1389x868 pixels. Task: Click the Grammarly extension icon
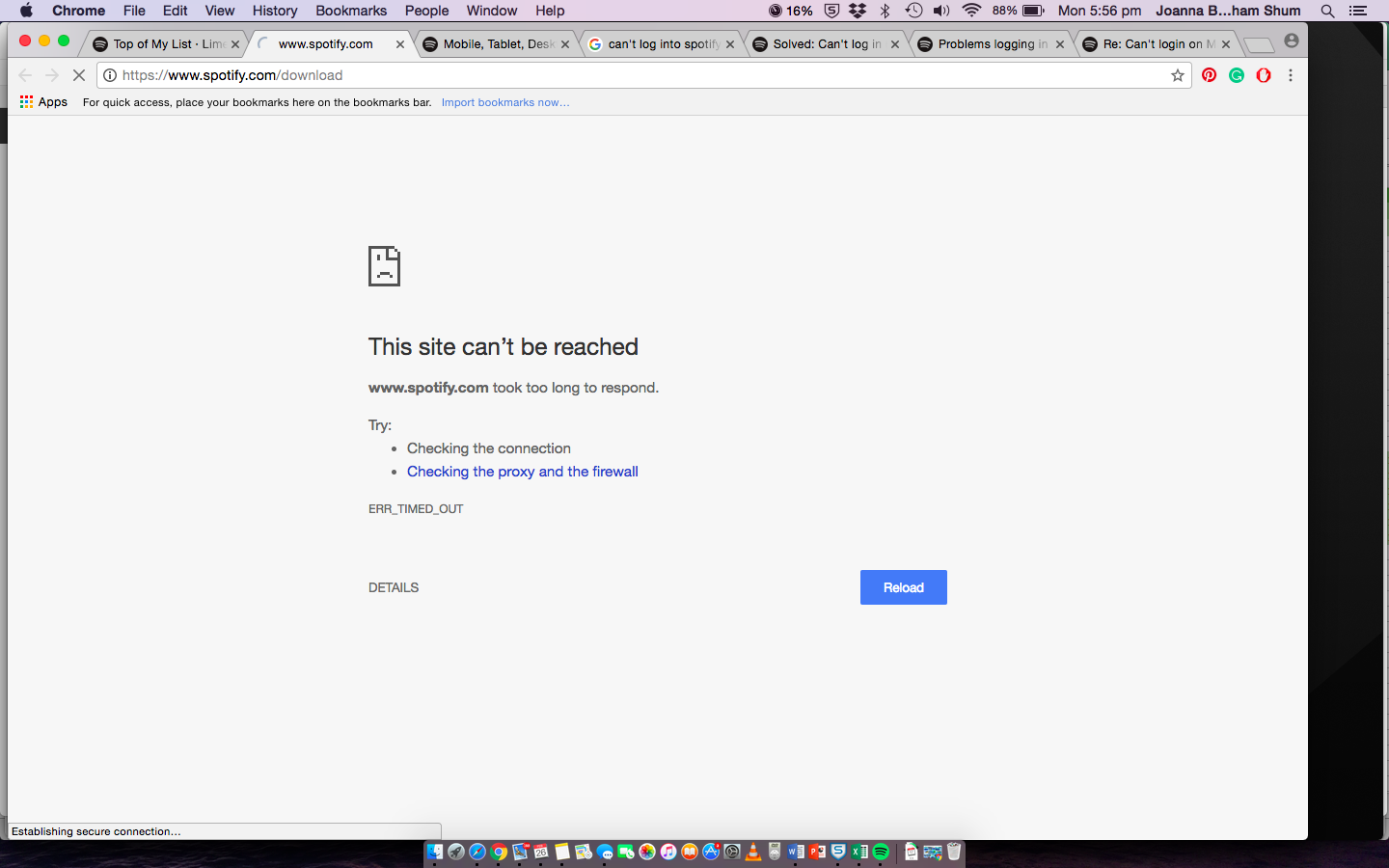click(1236, 75)
